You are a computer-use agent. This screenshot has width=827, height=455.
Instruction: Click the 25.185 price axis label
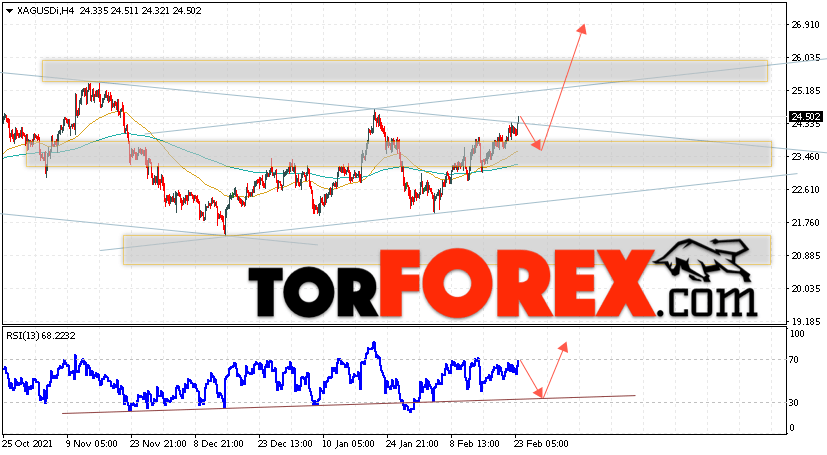coord(805,91)
